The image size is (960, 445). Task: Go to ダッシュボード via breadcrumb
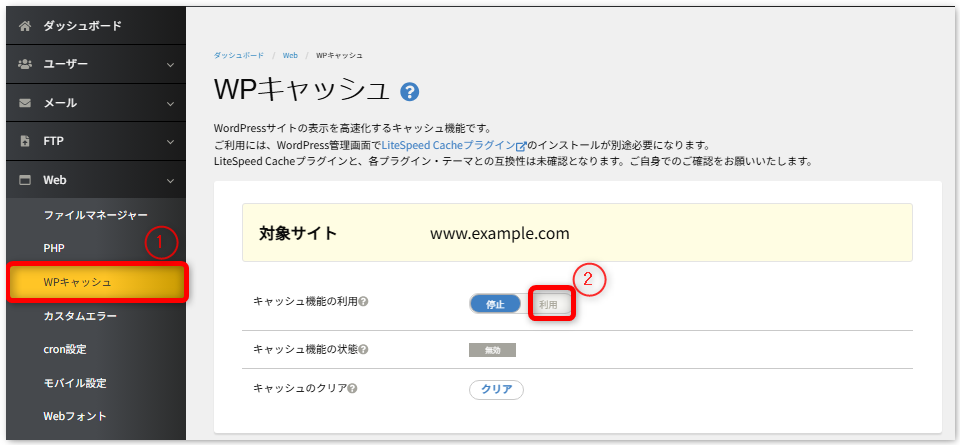[x=239, y=55]
